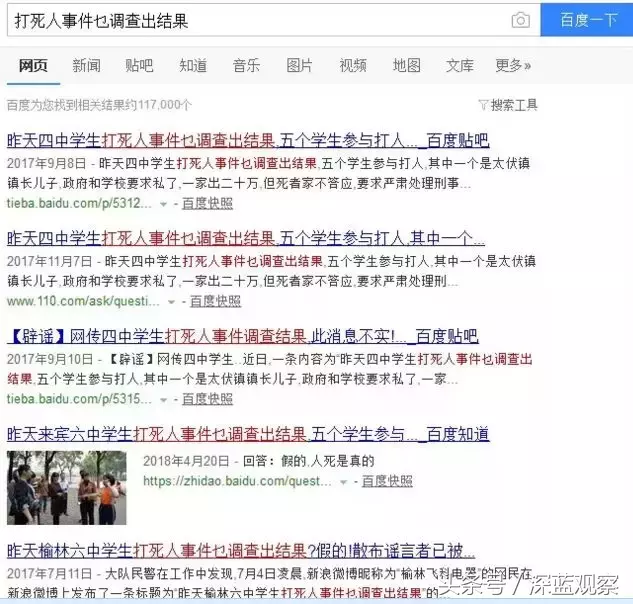The height and width of the screenshot is (604, 633).
Task: Expand dropdown arrow after www.110.com/ask link
Action: click(171, 302)
